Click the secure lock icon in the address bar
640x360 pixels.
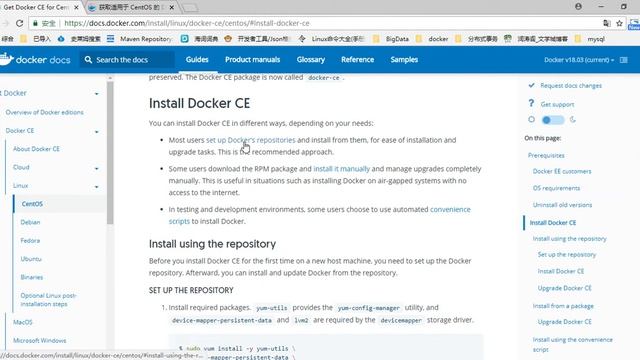point(36,23)
